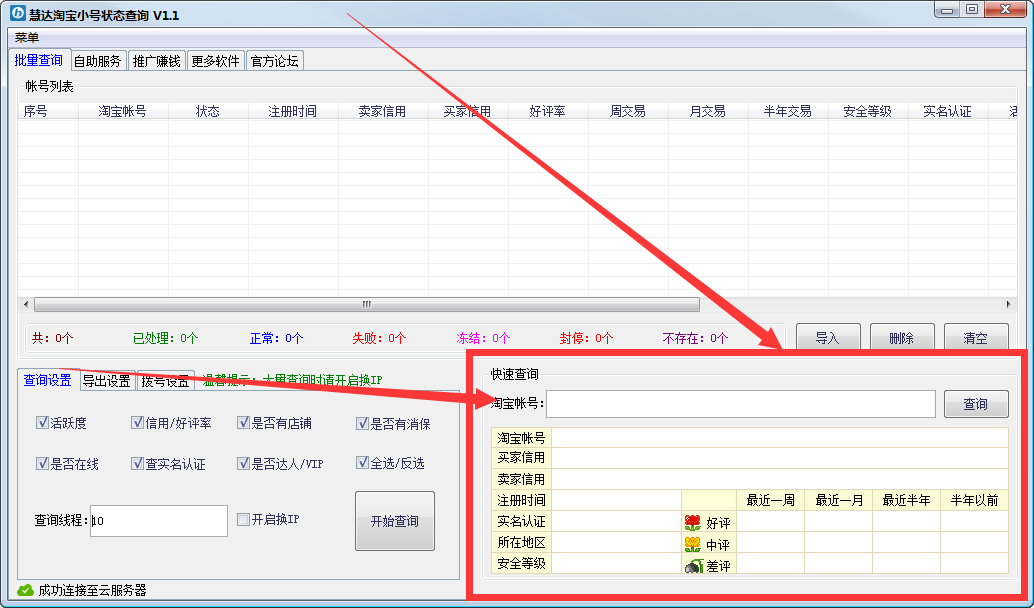This screenshot has width=1034, height=608.
Task: Uncheck the 活跃度 checkbox
Action: point(42,423)
